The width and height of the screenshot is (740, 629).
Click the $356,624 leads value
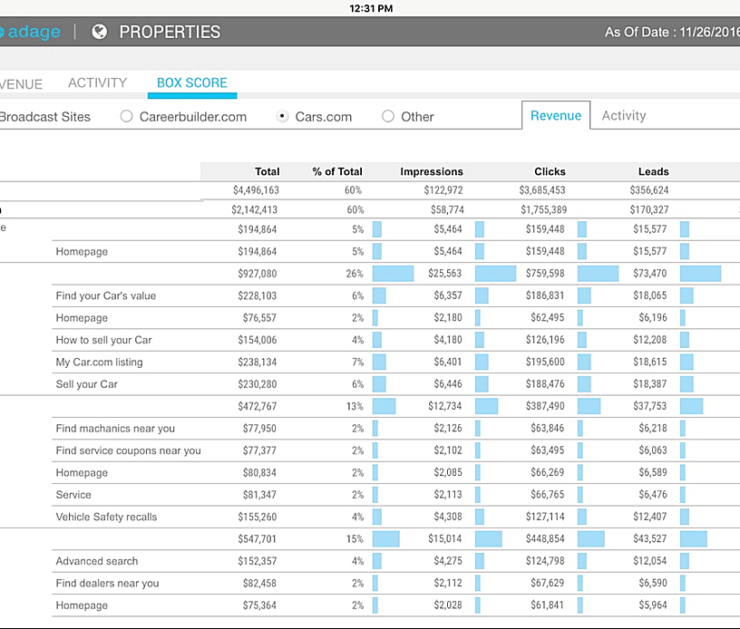(649, 190)
